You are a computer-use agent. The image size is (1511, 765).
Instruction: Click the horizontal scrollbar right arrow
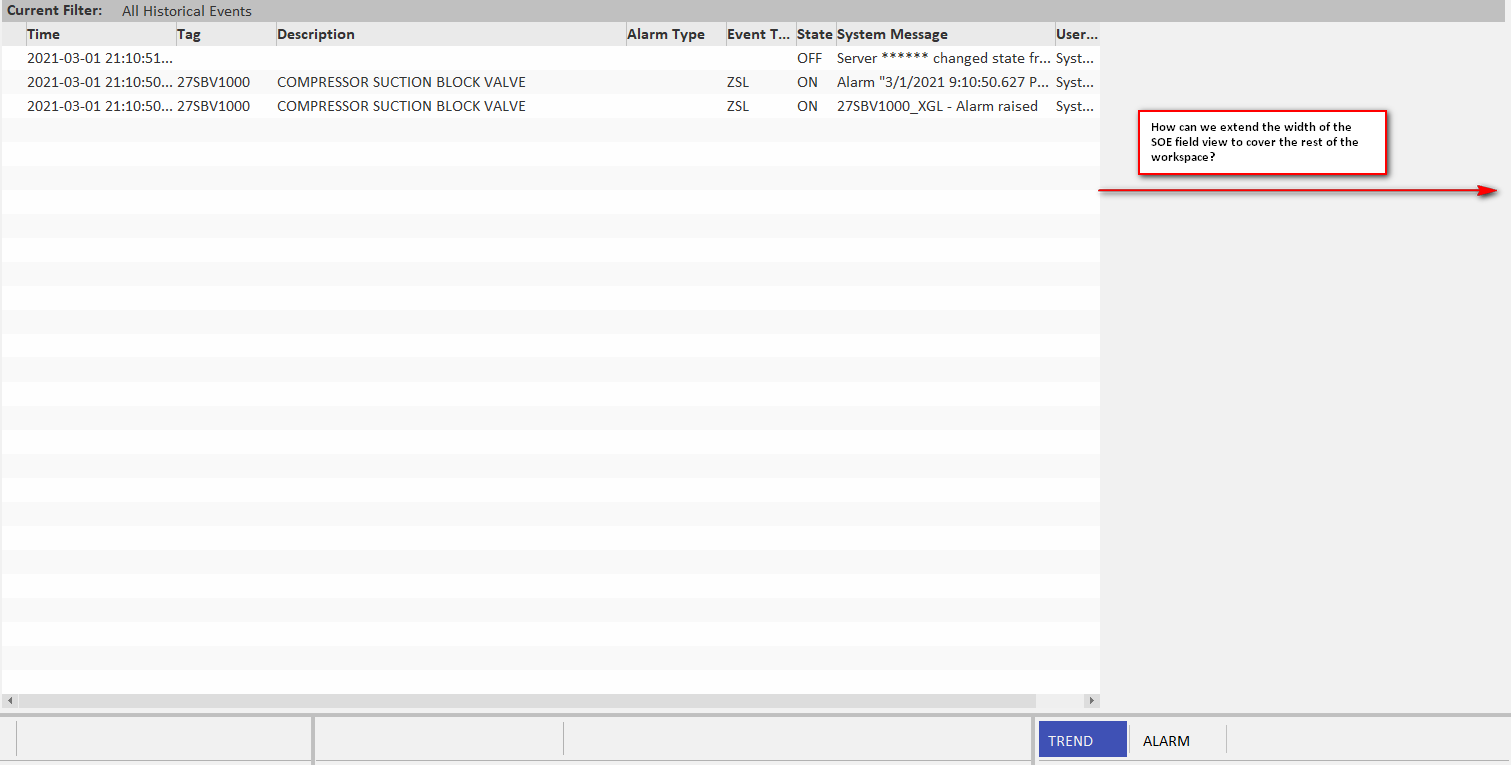click(1092, 701)
